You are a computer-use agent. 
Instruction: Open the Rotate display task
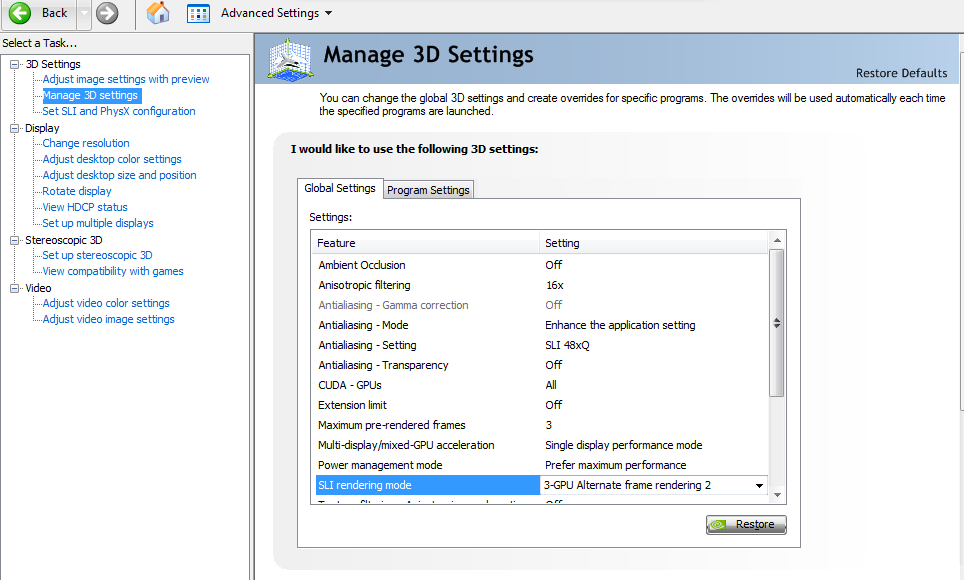click(x=77, y=191)
